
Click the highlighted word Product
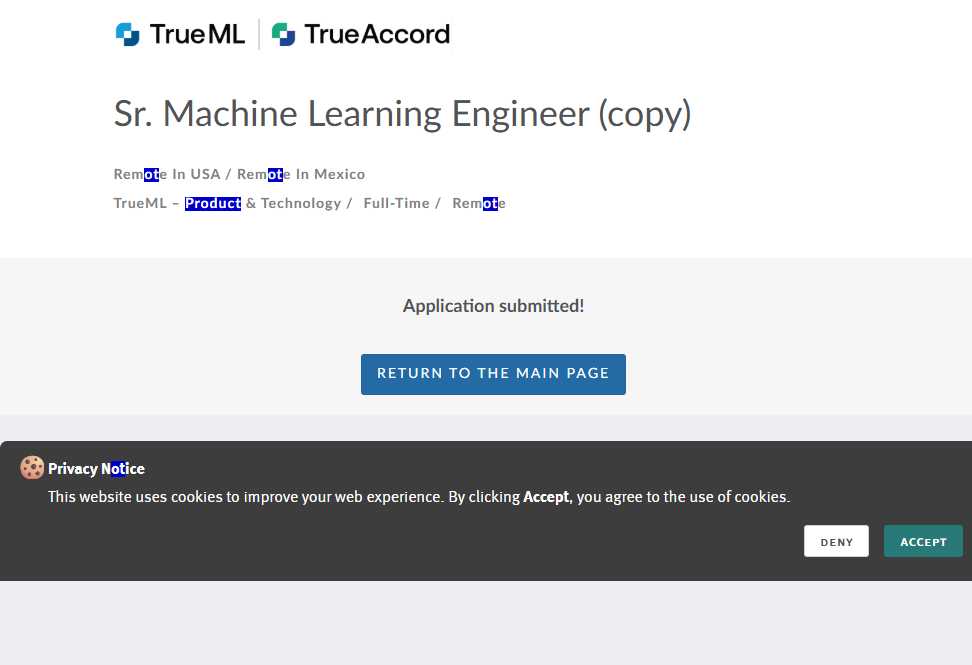(213, 203)
